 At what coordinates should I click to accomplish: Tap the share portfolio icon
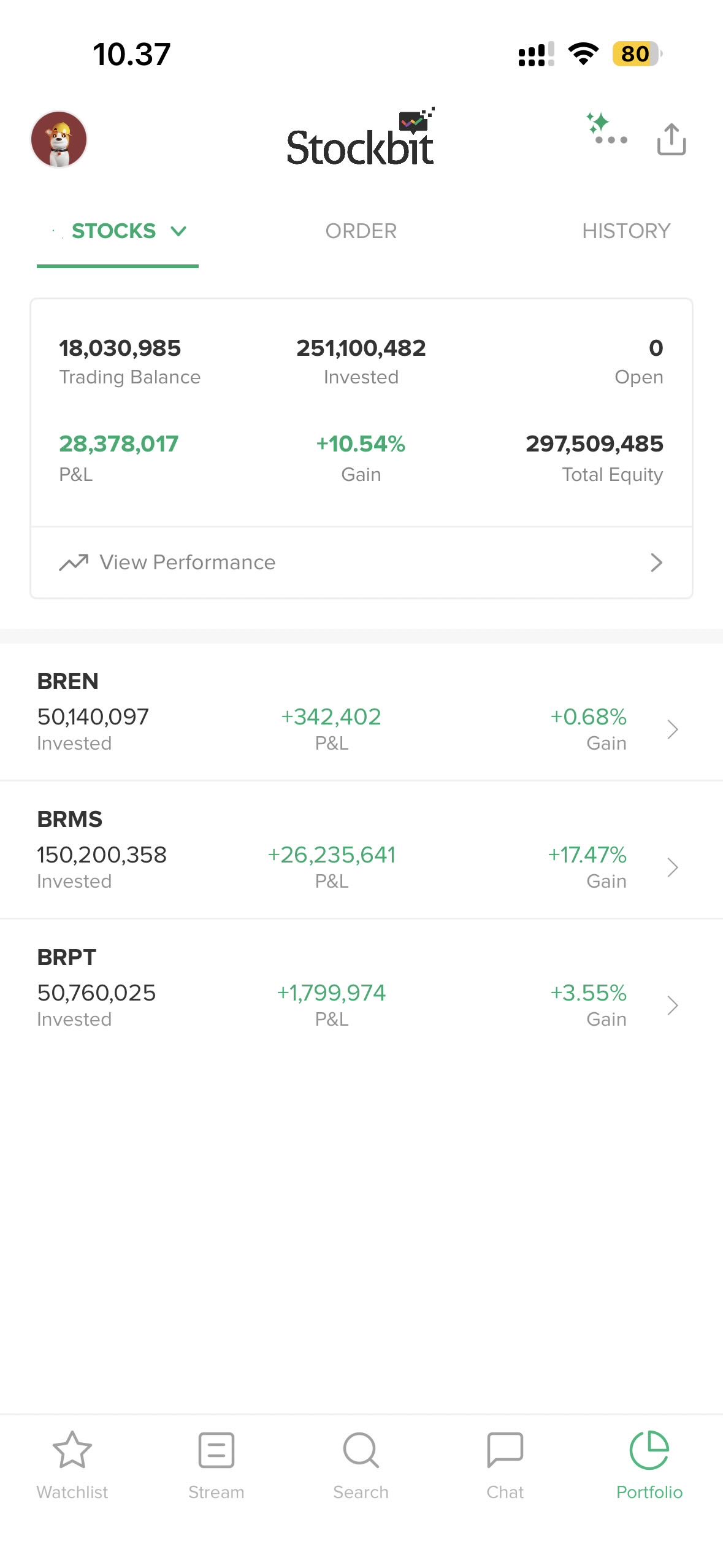(x=671, y=139)
